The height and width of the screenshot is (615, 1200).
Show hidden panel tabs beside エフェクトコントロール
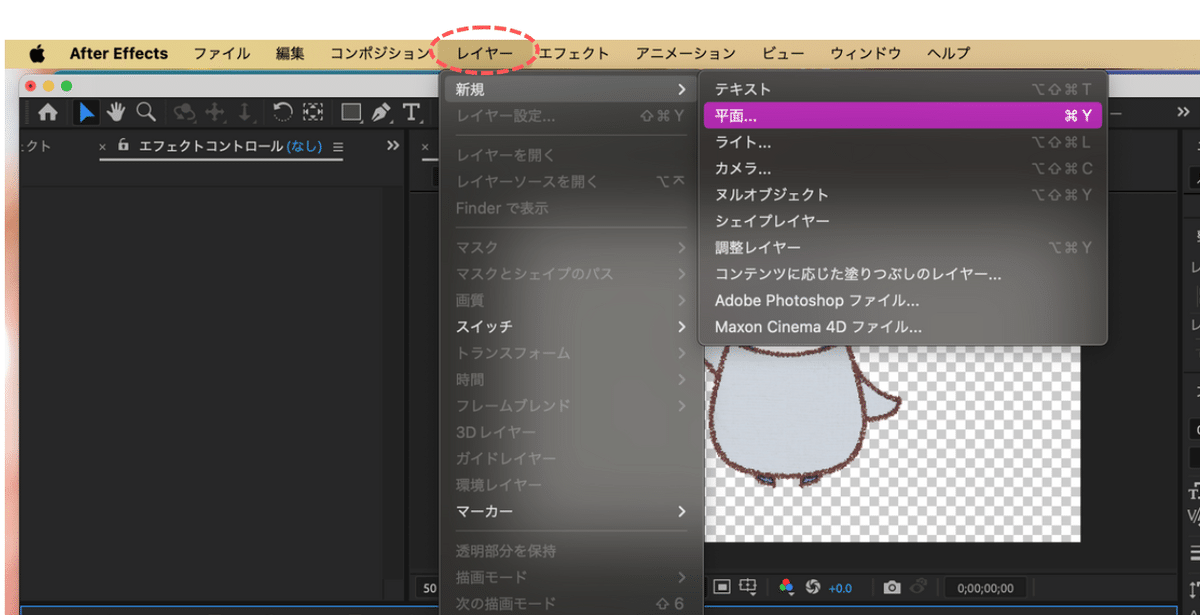click(x=392, y=146)
